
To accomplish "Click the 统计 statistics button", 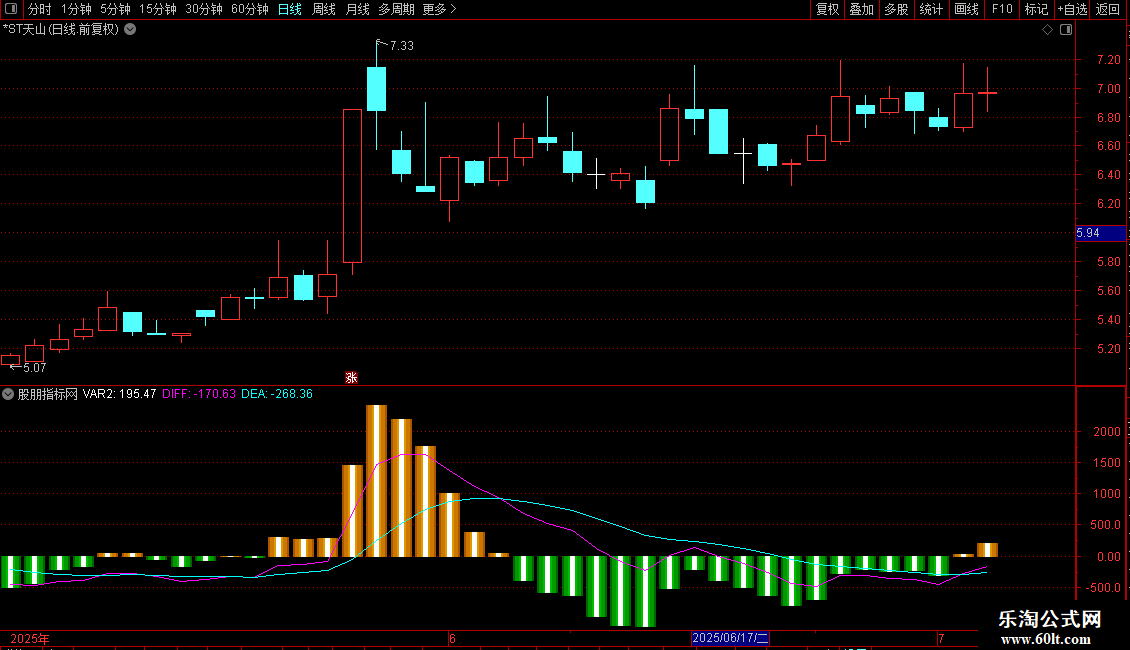I will [931, 9].
